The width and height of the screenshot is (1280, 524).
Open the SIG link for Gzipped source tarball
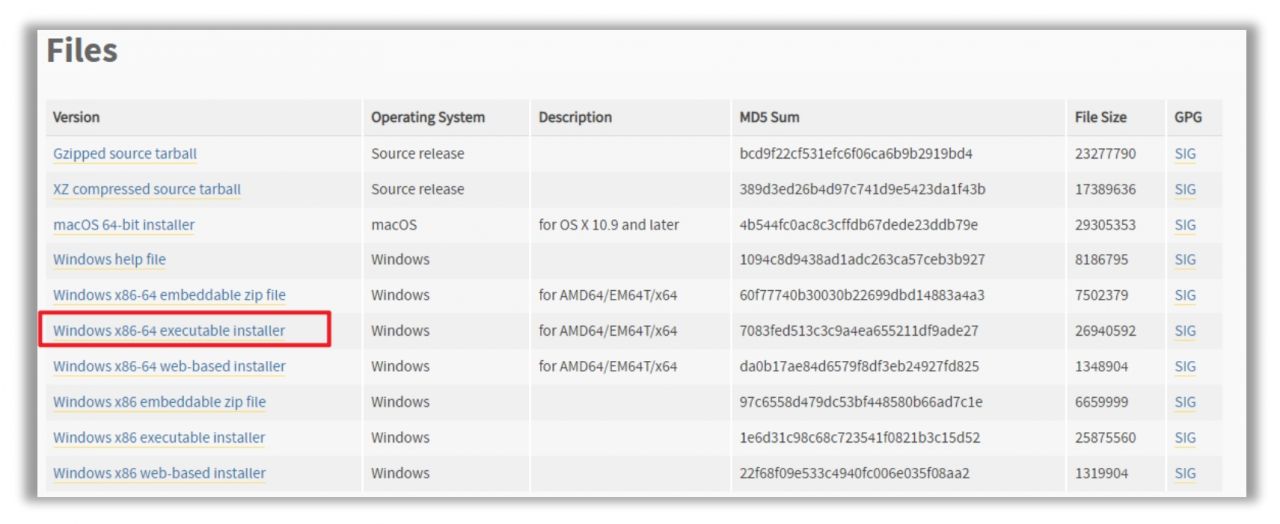click(1185, 154)
